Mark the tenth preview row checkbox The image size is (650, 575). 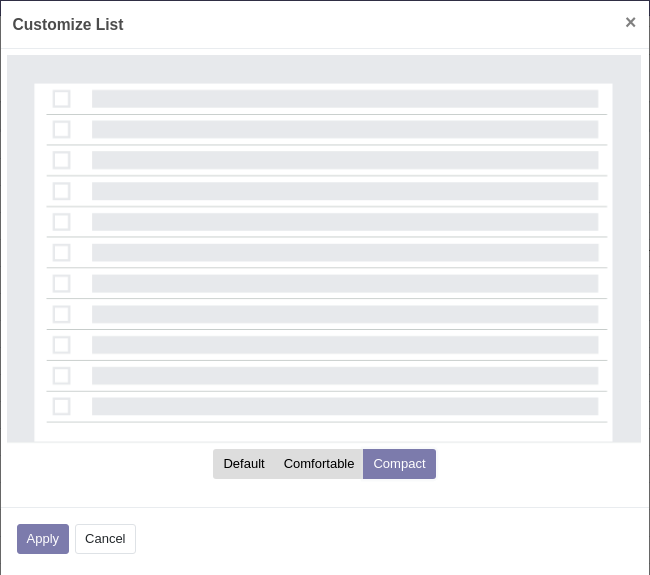click(x=62, y=376)
